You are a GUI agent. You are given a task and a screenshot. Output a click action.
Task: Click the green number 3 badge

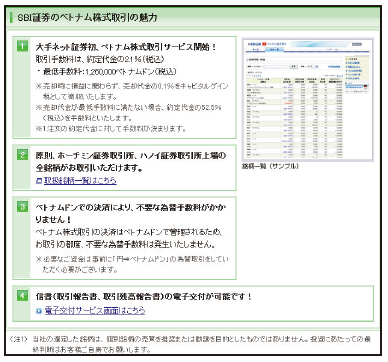[x=22, y=206]
